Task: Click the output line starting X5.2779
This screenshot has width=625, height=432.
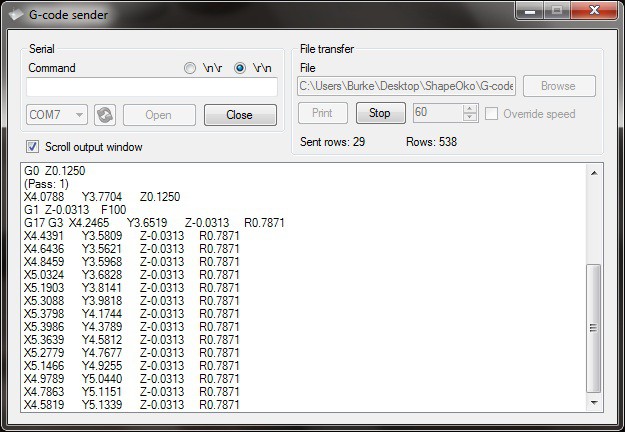Action: coord(132,353)
